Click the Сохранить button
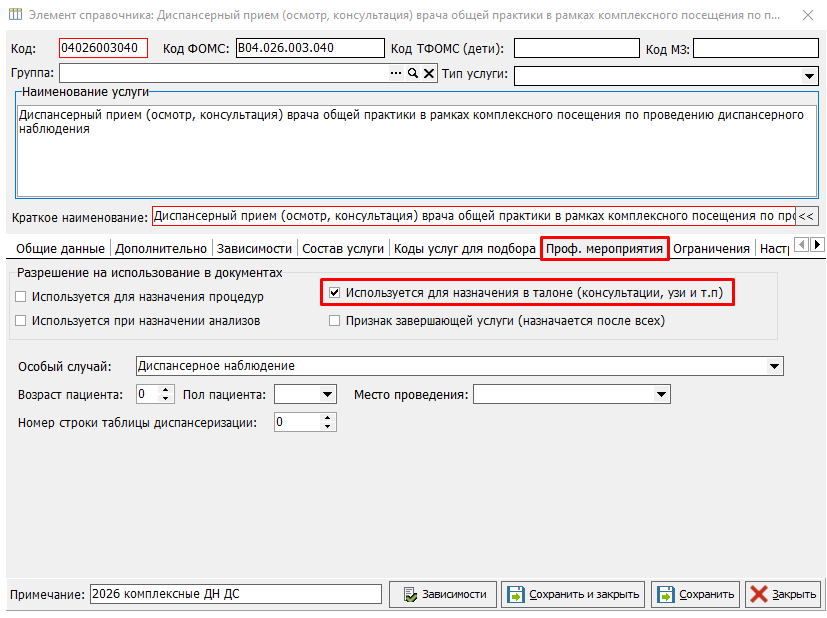The height and width of the screenshot is (618, 827). pos(696,594)
